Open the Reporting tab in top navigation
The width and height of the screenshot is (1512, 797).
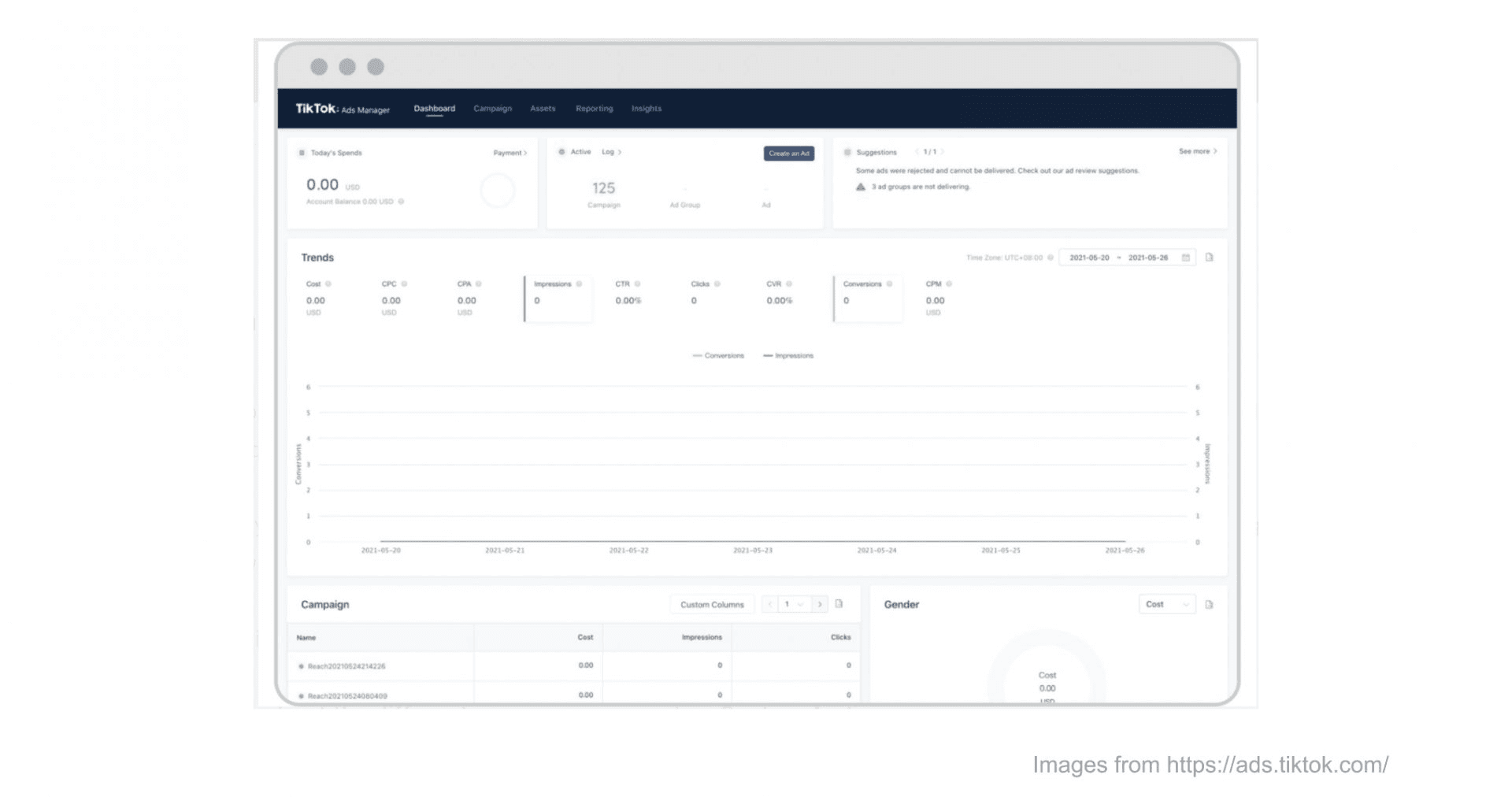coord(594,109)
